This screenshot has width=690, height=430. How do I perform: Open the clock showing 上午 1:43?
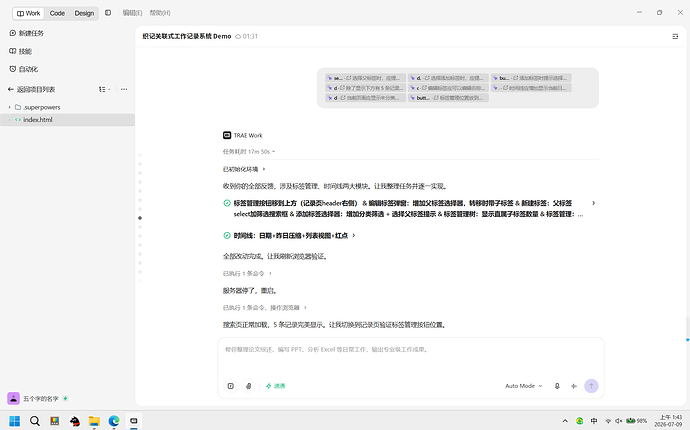[x=668, y=421]
